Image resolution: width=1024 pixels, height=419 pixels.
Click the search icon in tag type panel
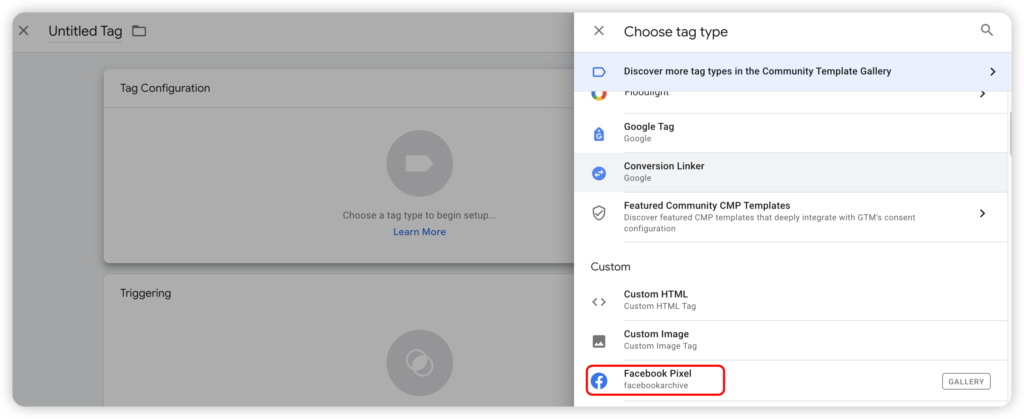point(987,31)
